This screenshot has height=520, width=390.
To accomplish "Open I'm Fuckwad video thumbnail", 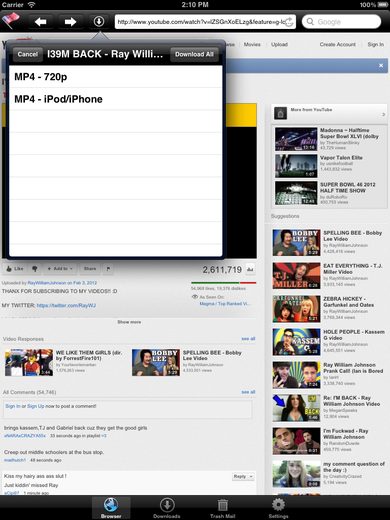I will point(296,441).
